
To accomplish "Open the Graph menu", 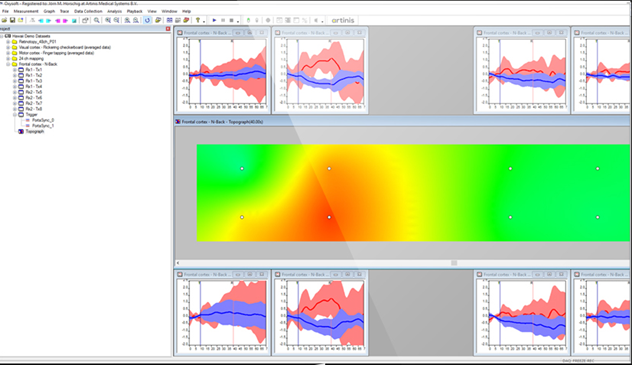I will 49,11.
